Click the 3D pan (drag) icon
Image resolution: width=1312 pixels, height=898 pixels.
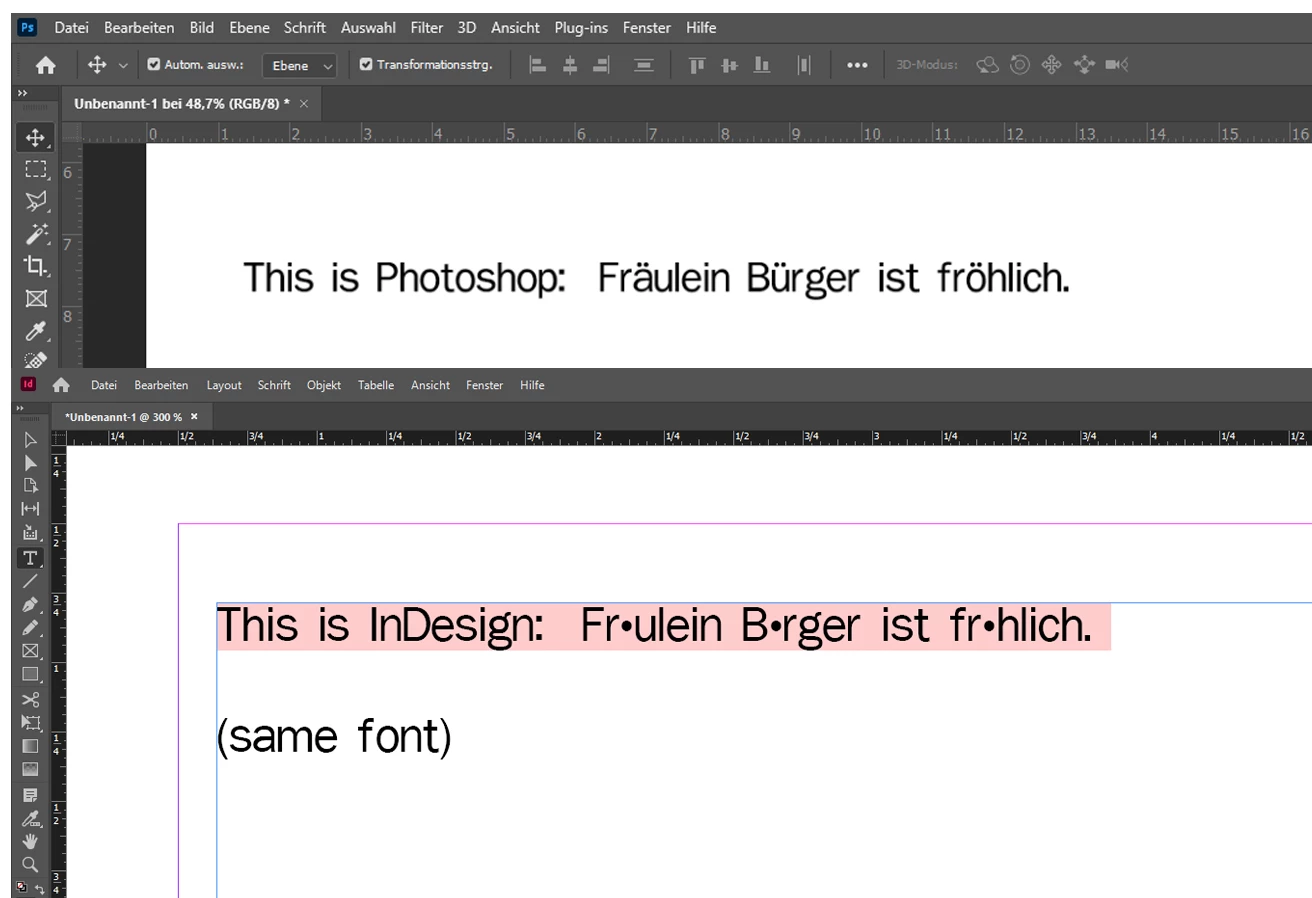pos(1051,65)
